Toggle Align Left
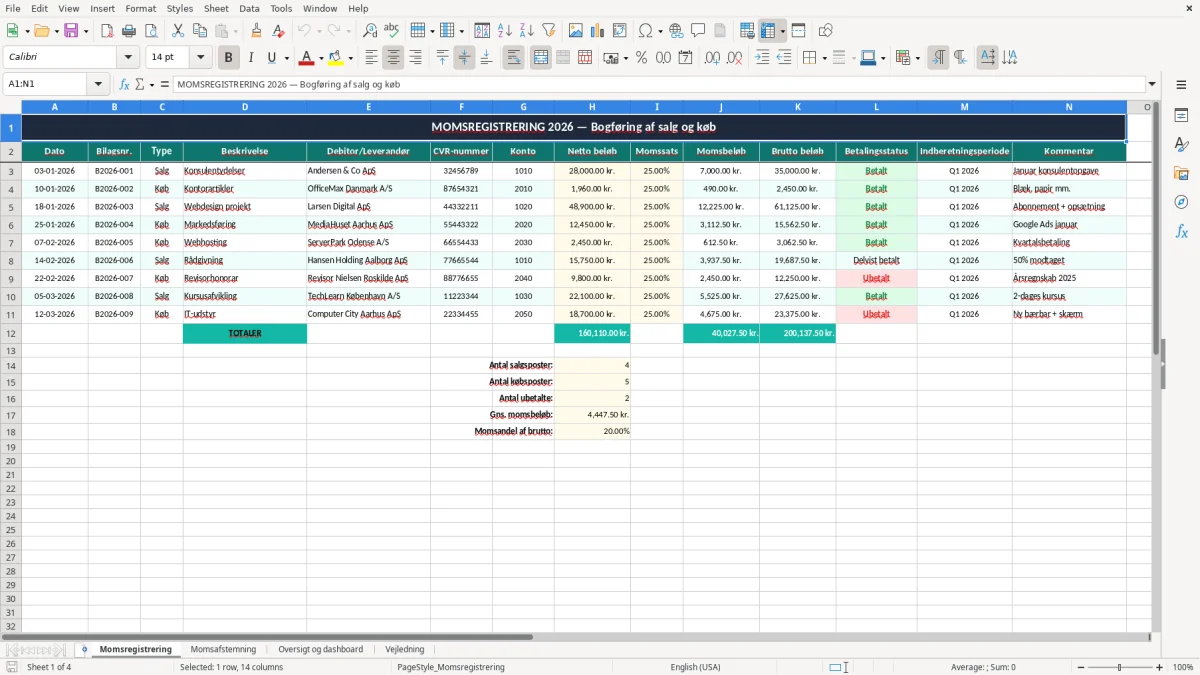Image resolution: width=1200 pixels, height=675 pixels. click(371, 58)
